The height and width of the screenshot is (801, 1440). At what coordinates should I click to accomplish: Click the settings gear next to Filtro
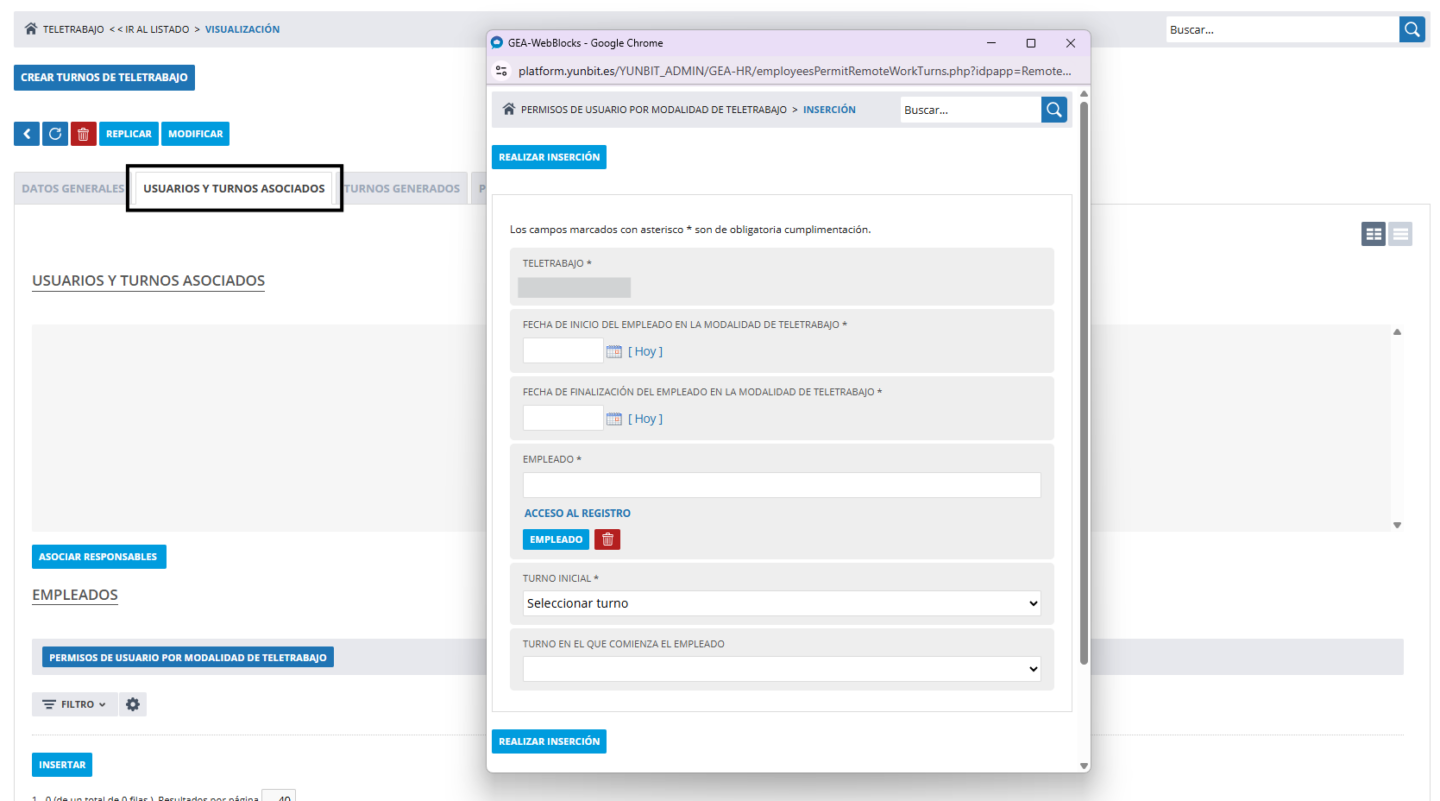(x=133, y=705)
